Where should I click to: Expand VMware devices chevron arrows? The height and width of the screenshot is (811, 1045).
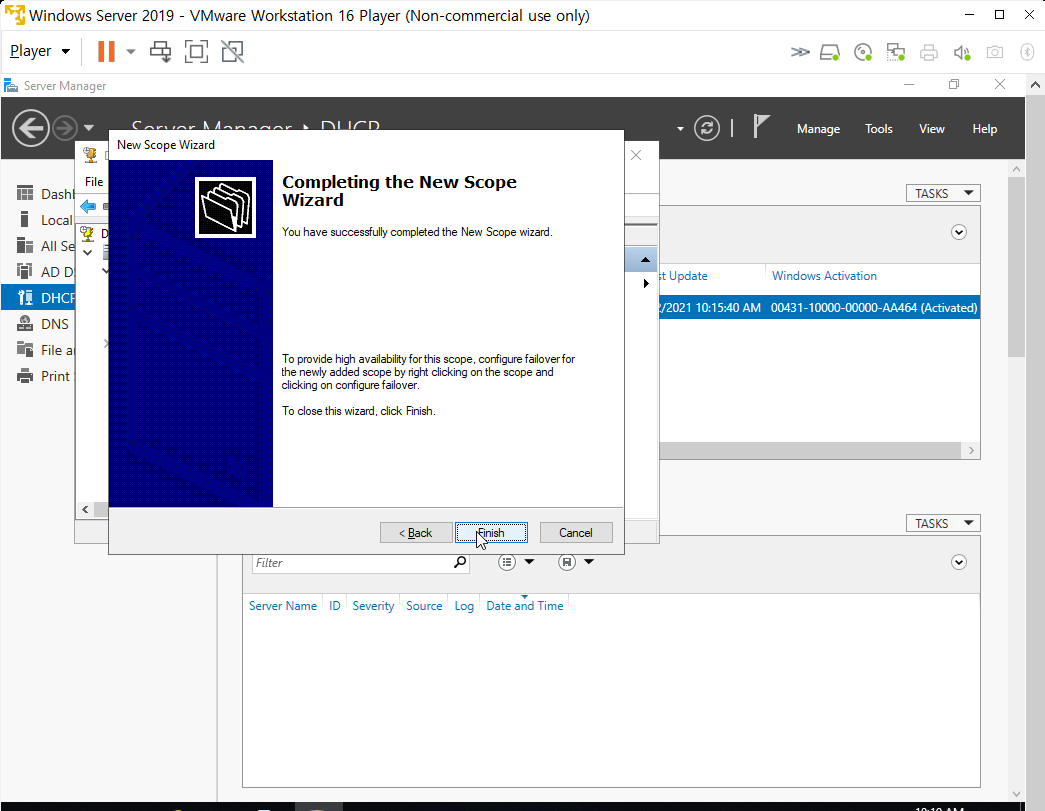coord(800,52)
